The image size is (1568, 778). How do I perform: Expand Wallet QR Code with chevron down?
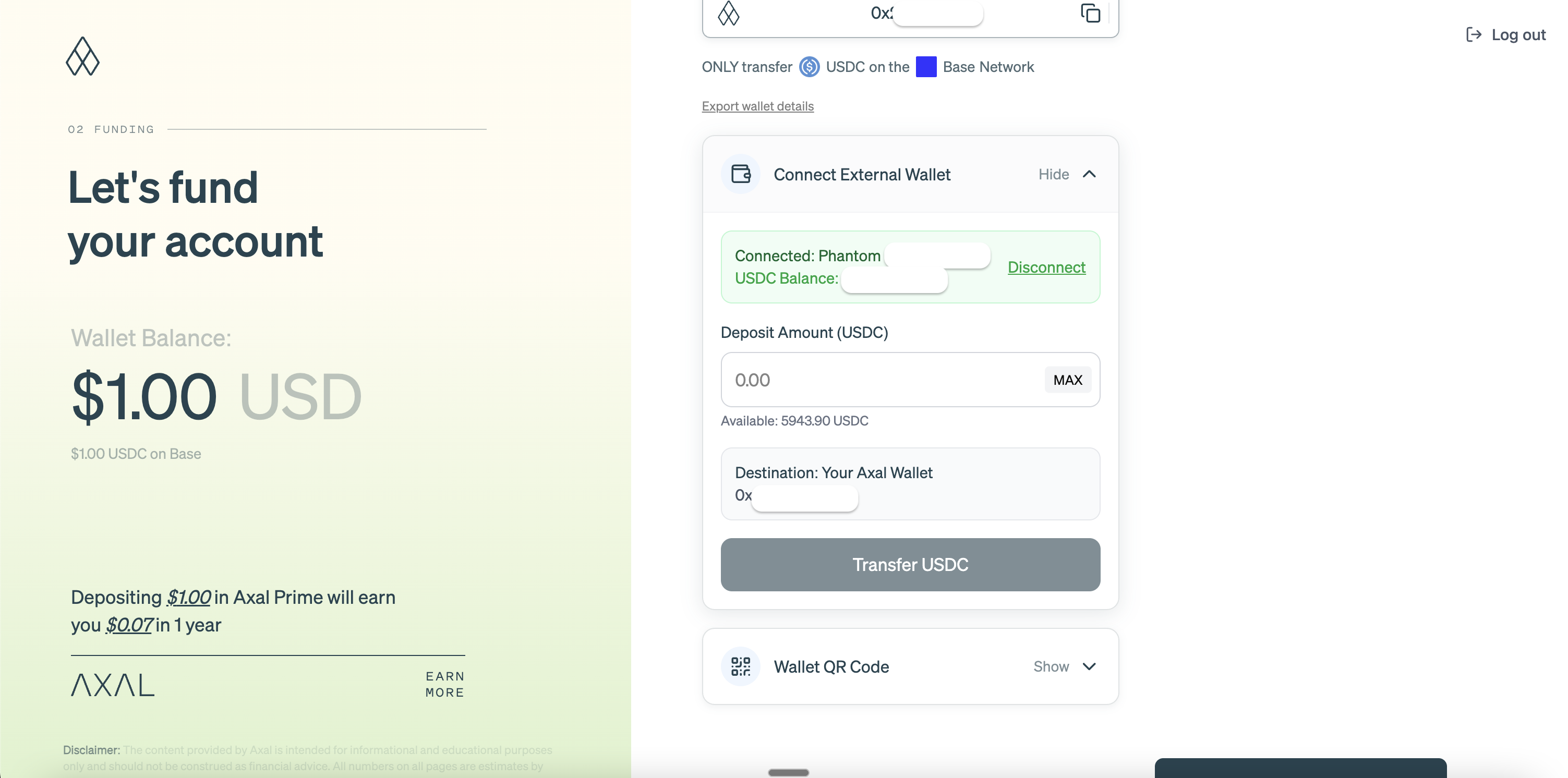click(1089, 667)
